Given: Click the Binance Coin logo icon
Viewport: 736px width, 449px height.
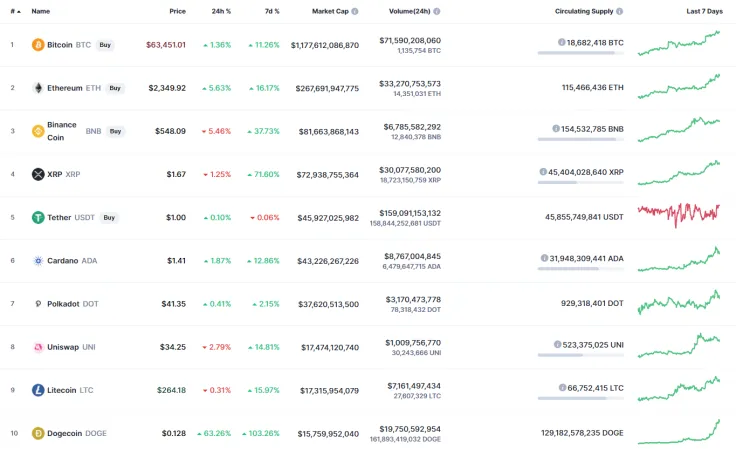Looking at the screenshot, I should click(38, 131).
